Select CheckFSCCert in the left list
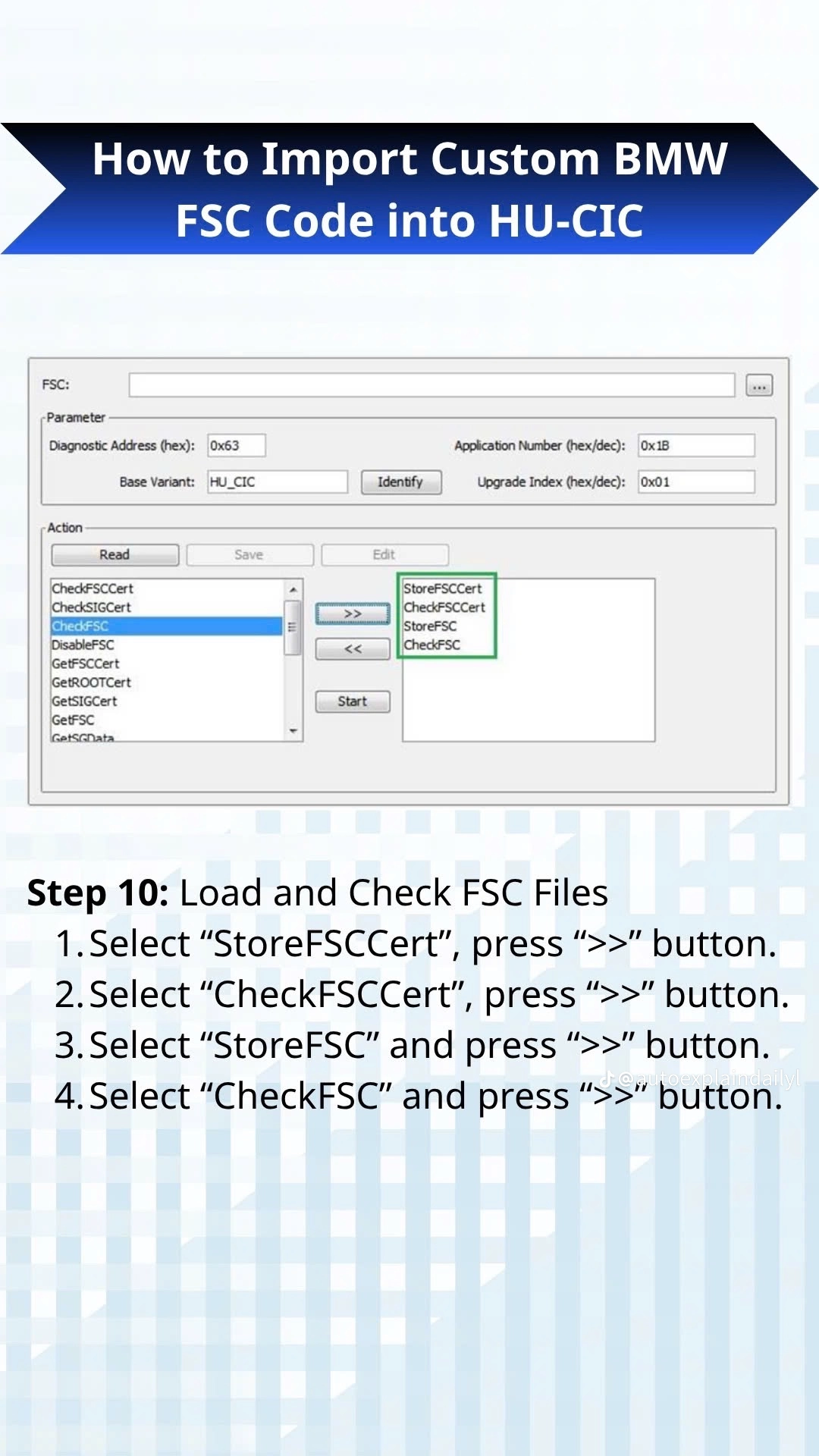Screen dimensions: 819x1456 (93, 588)
